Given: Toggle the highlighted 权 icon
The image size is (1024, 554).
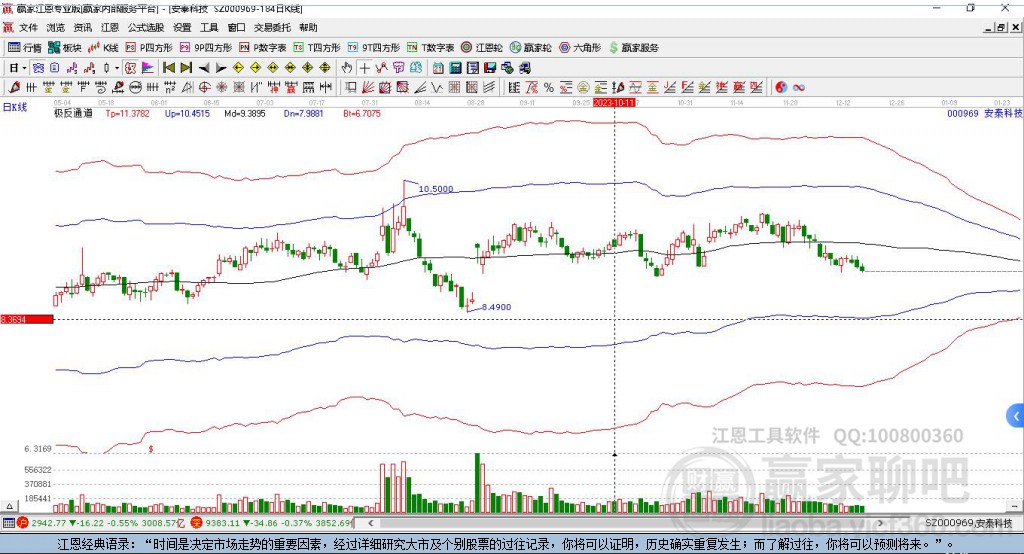Looking at the screenshot, I should (131, 68).
